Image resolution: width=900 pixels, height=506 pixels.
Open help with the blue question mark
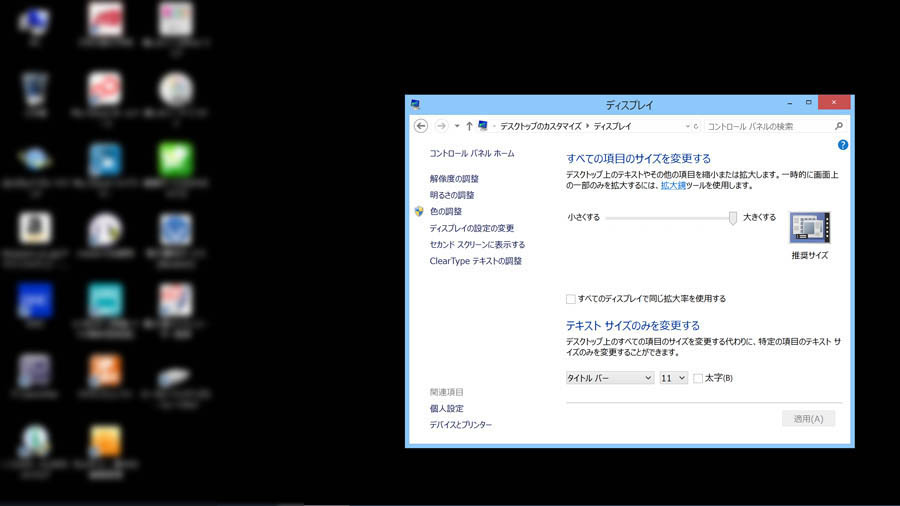(x=843, y=145)
